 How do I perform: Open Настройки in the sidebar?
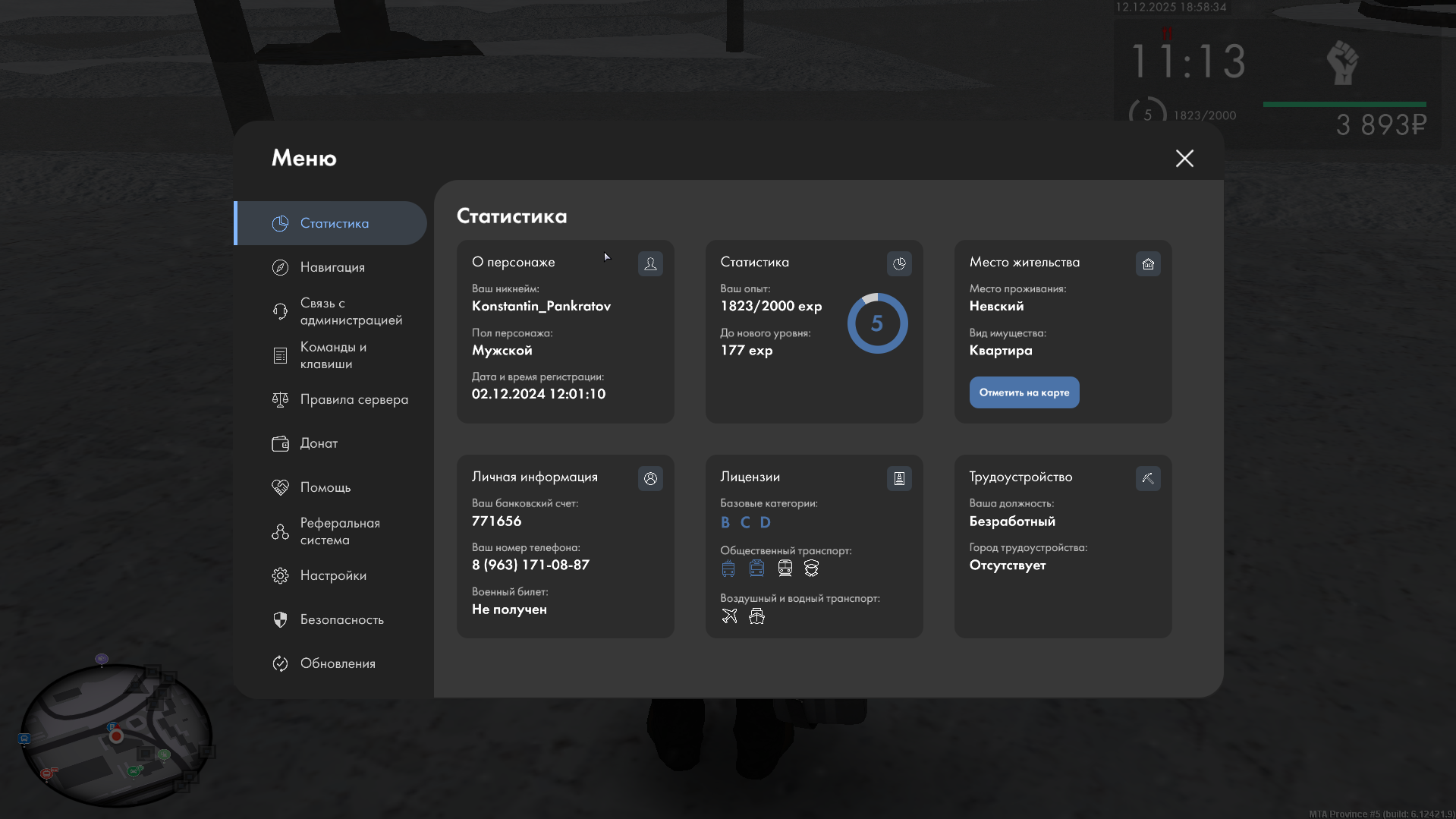pyautogui.click(x=333, y=575)
